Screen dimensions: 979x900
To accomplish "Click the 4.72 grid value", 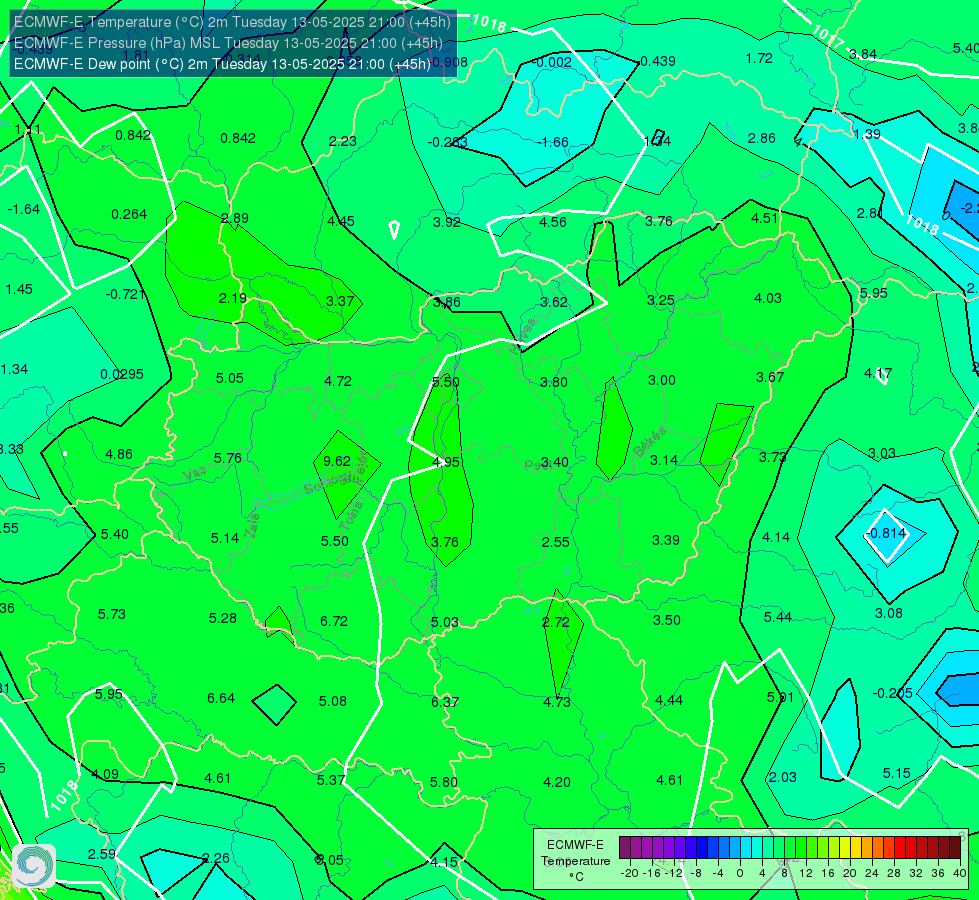I will click(x=338, y=381).
